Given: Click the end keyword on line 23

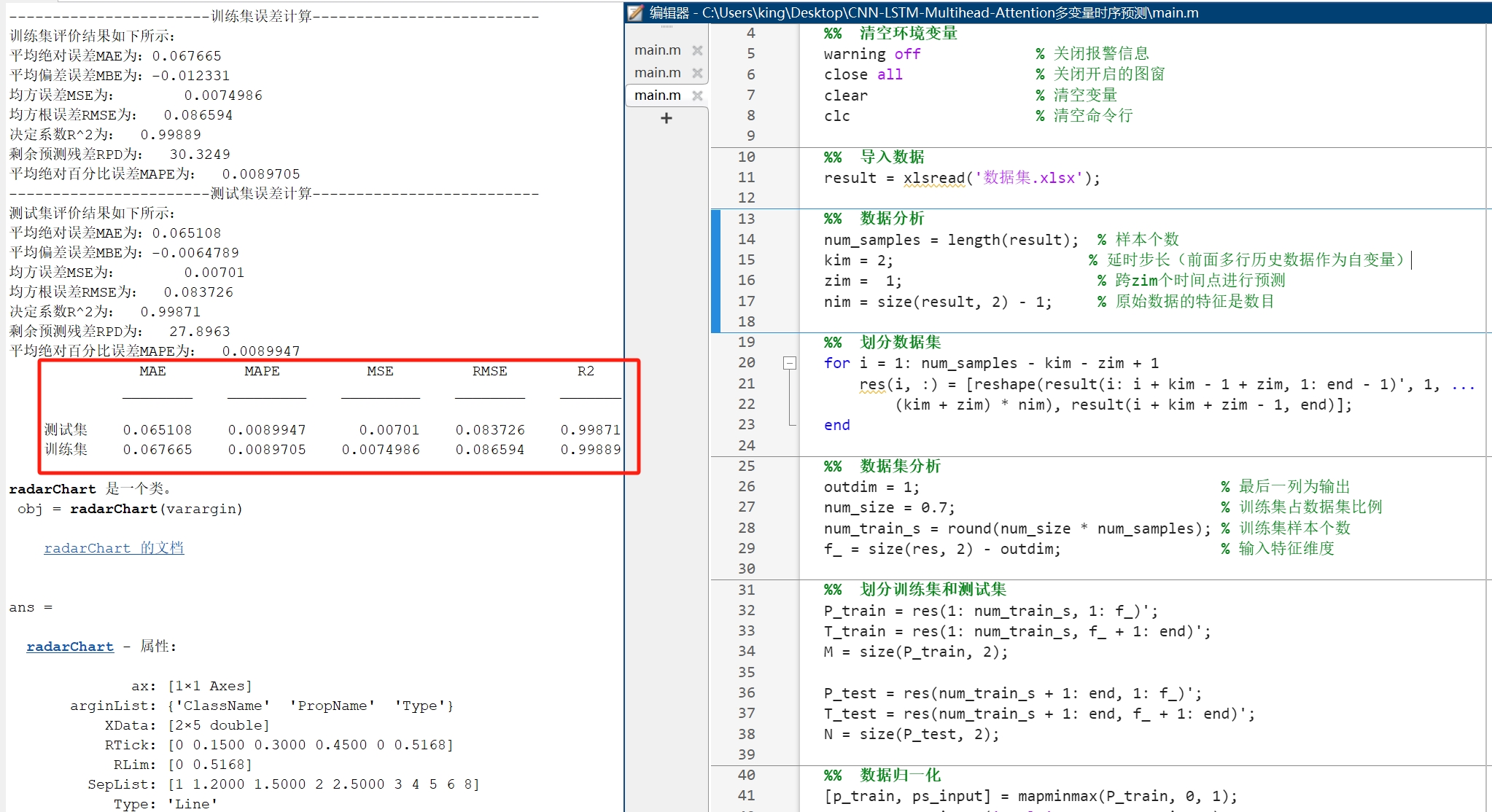Looking at the screenshot, I should click(836, 425).
